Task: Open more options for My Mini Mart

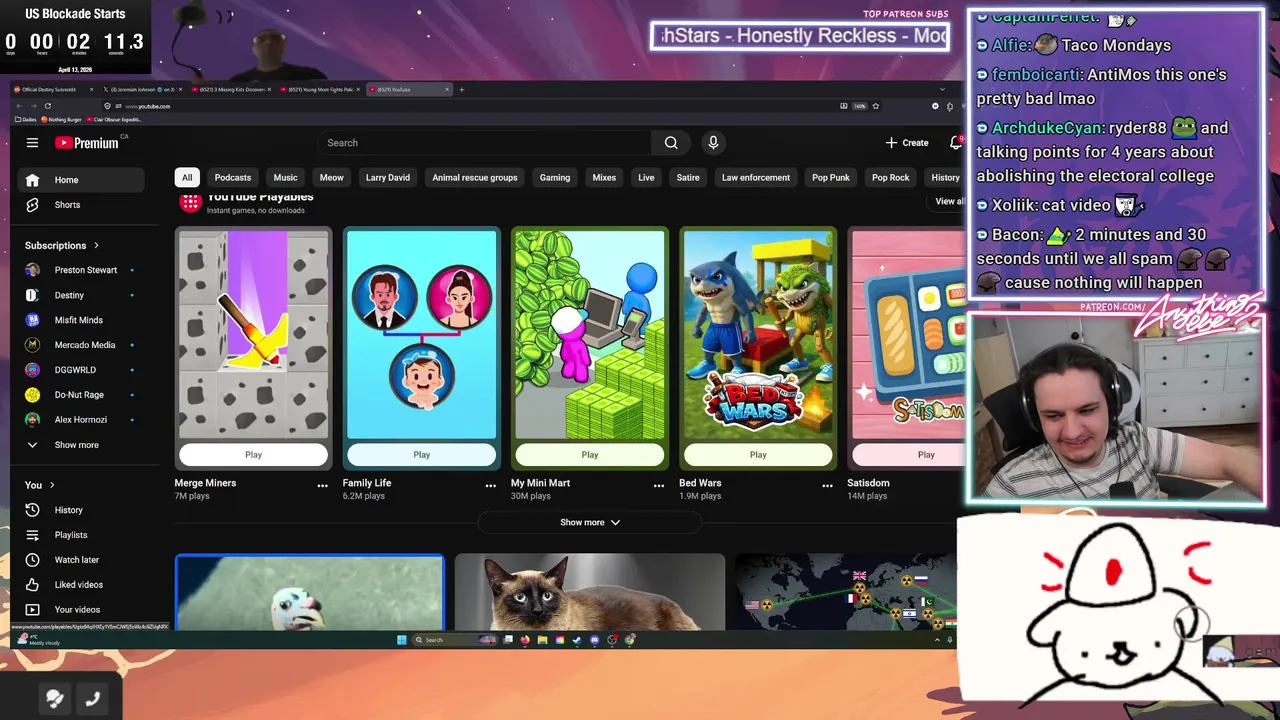Action: (x=658, y=486)
